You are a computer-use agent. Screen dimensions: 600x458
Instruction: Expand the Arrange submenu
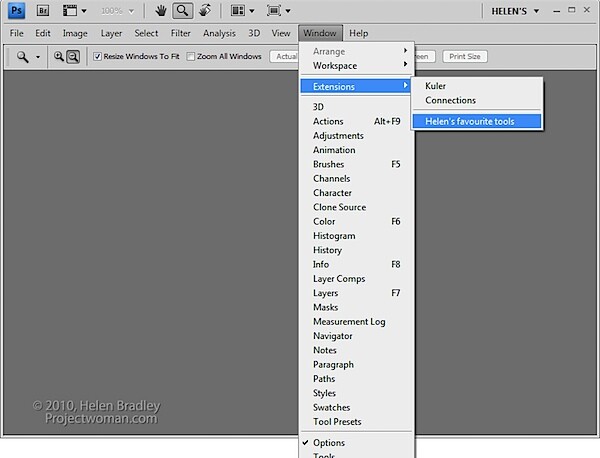(356, 51)
